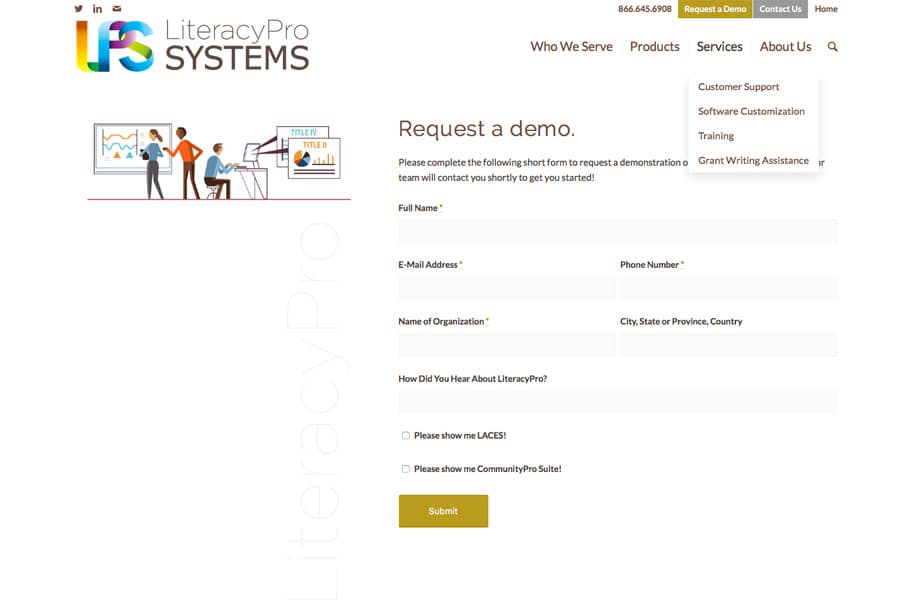Go to the Home link

[826, 9]
